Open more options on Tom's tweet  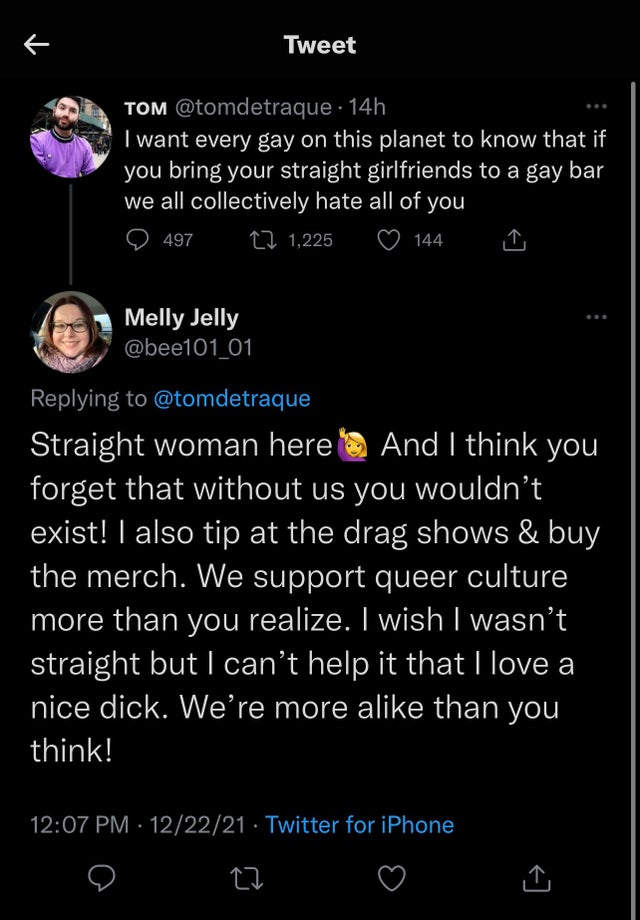[x=596, y=107]
